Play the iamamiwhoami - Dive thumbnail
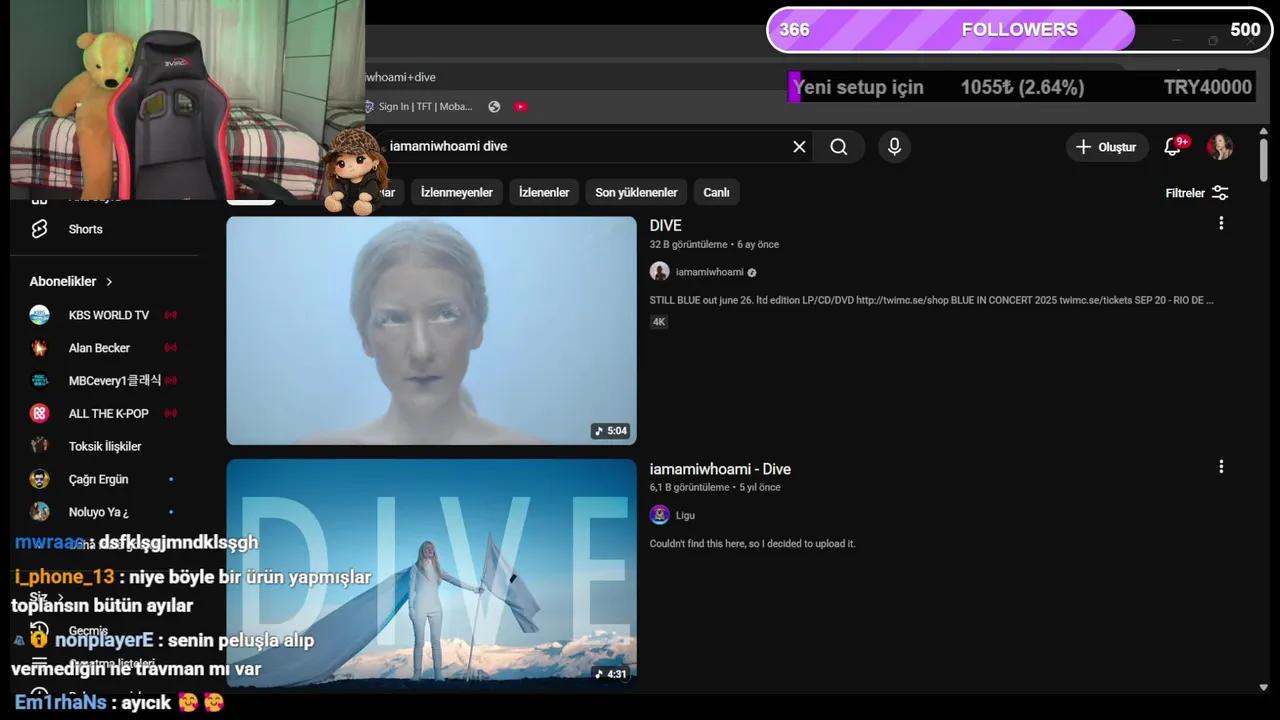This screenshot has width=1280, height=720. coord(431,573)
